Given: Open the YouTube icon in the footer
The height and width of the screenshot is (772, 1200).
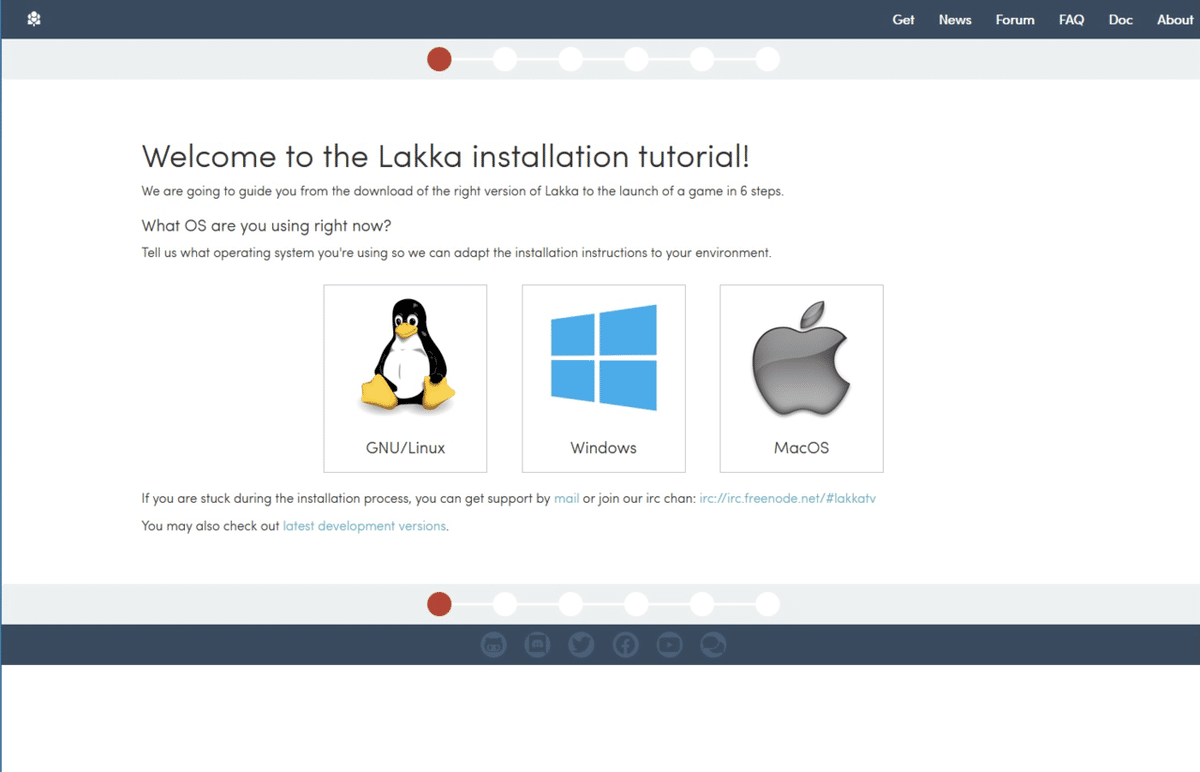Looking at the screenshot, I should click(670, 645).
